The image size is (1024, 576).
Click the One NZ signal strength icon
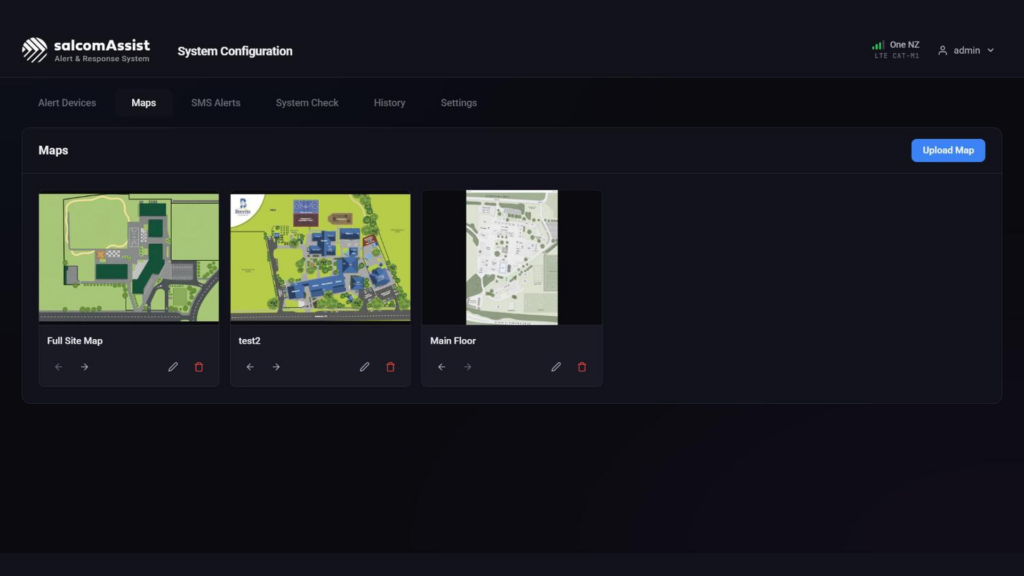878,45
